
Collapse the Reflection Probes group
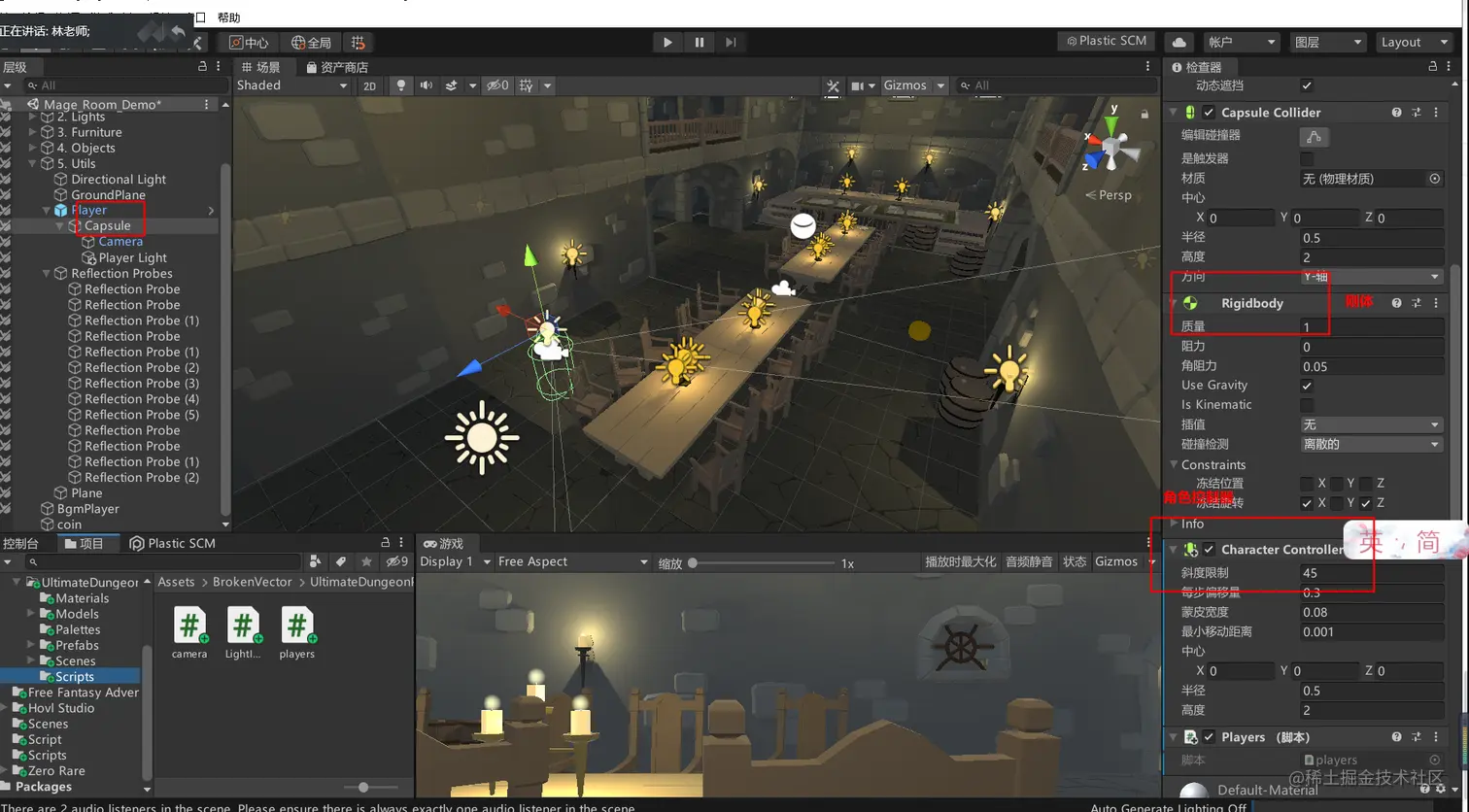click(x=46, y=274)
